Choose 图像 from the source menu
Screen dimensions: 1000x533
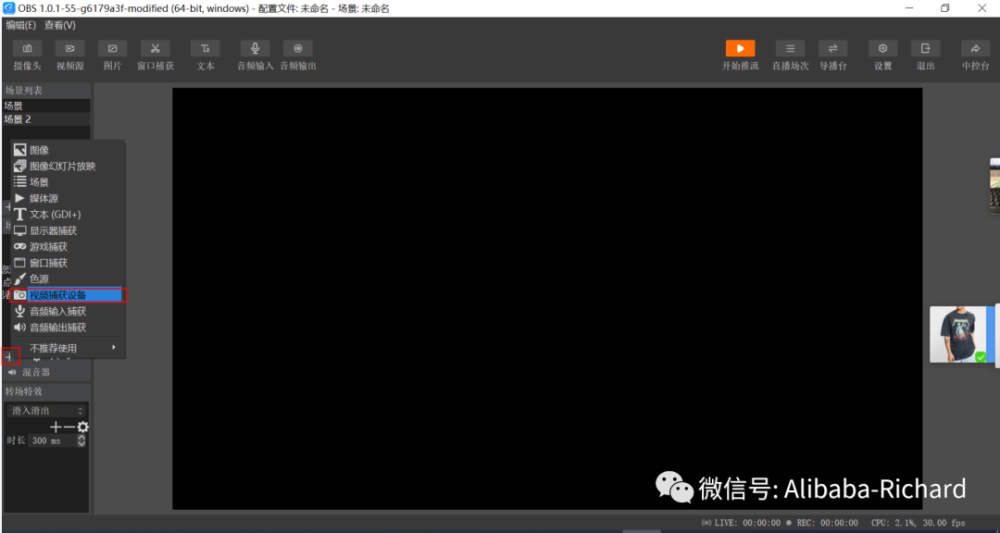tap(68, 150)
